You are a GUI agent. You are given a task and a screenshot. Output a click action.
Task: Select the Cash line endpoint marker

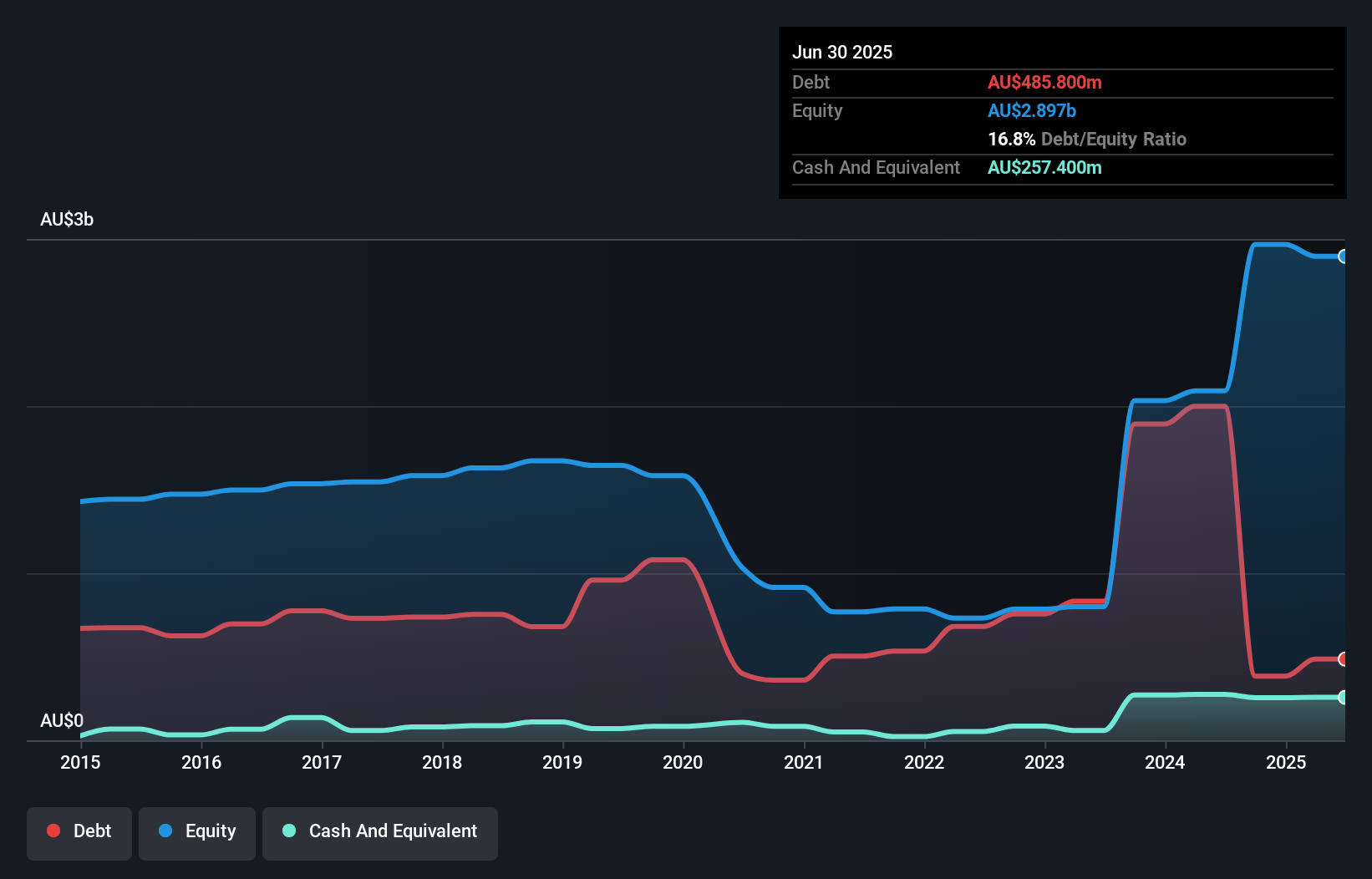(x=1344, y=697)
